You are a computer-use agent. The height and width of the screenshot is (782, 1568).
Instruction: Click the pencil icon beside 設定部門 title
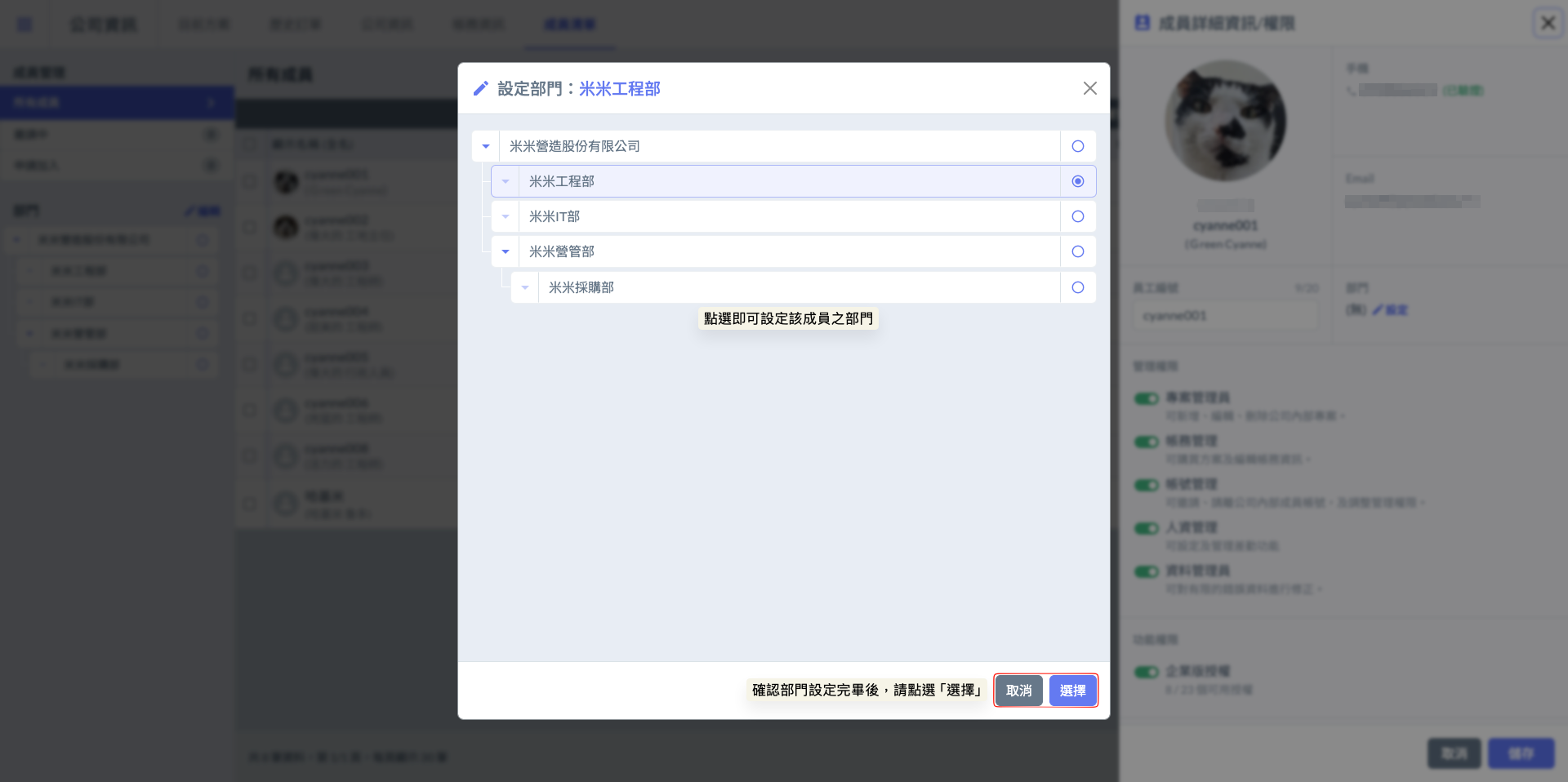pyautogui.click(x=481, y=88)
